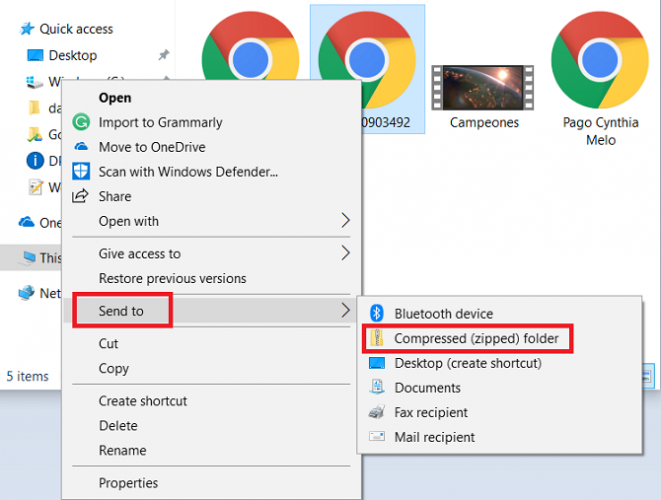This screenshot has width=661, height=500.
Task: Open the Give access to entry
Action: [211, 253]
